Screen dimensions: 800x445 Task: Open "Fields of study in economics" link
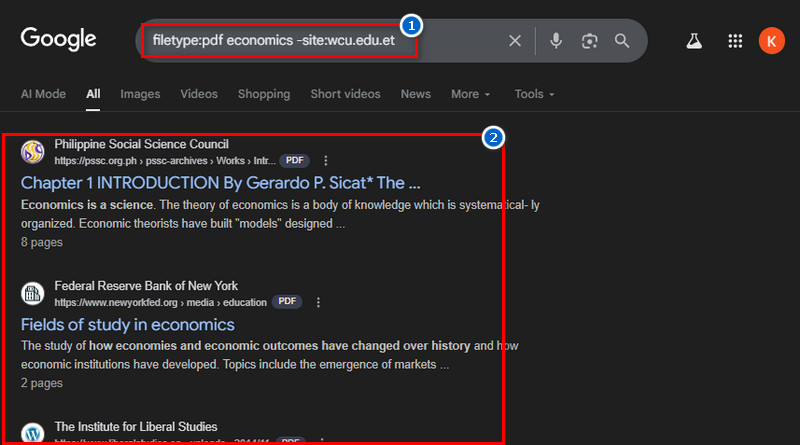pyautogui.click(x=127, y=325)
